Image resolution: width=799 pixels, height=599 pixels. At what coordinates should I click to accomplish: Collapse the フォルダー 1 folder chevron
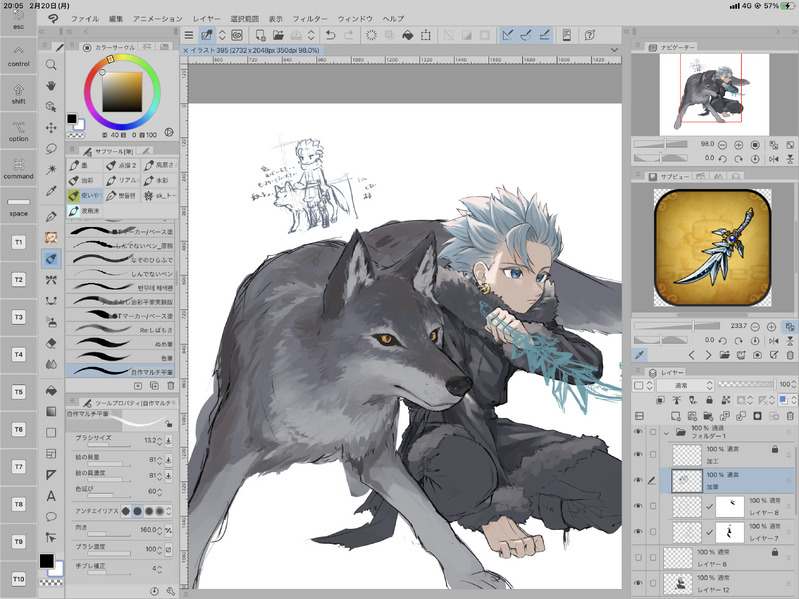(x=665, y=432)
